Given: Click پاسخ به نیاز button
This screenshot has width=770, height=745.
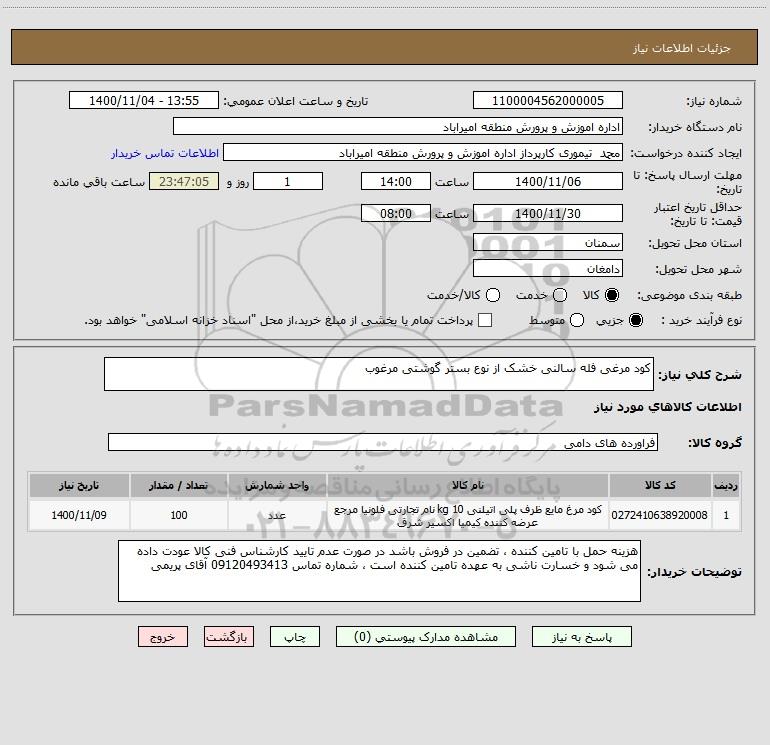Looking at the screenshot, I should (581, 637).
